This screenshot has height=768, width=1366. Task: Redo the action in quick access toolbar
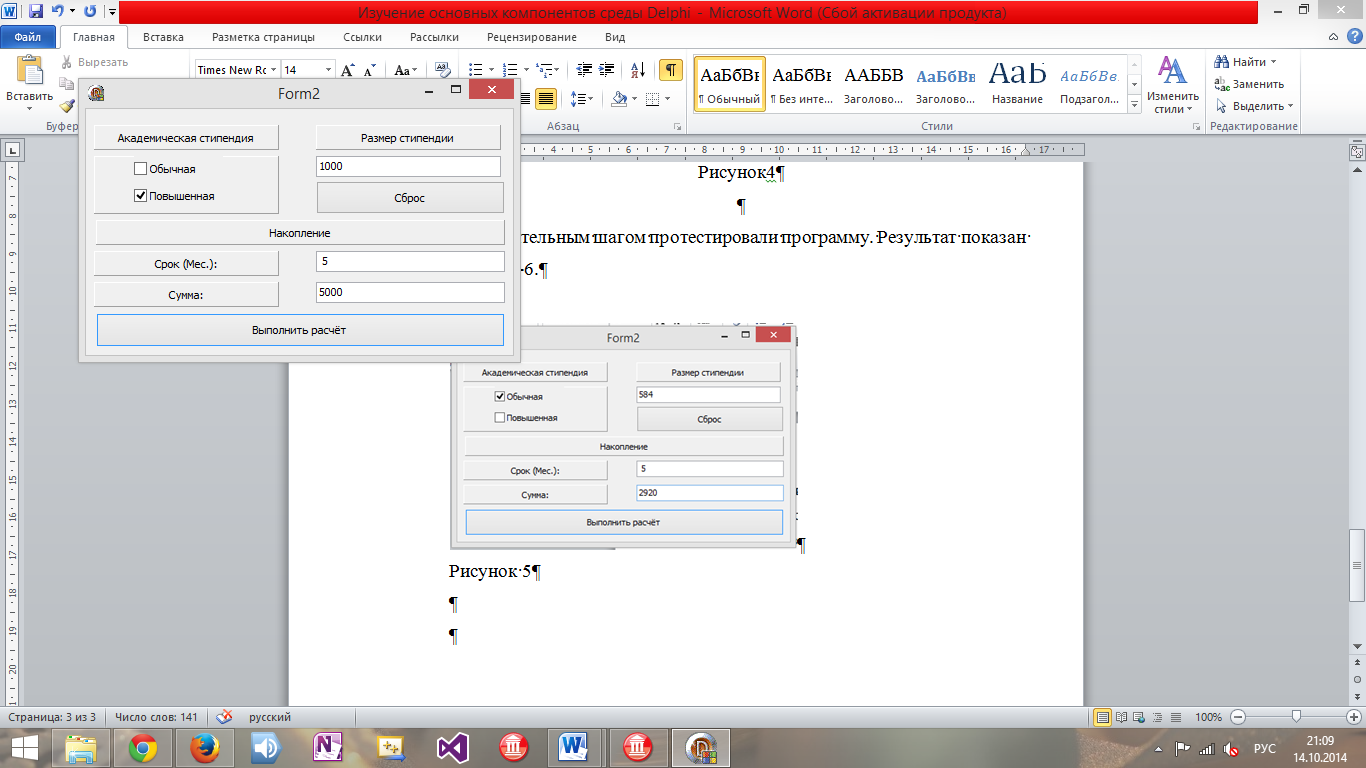(90, 12)
